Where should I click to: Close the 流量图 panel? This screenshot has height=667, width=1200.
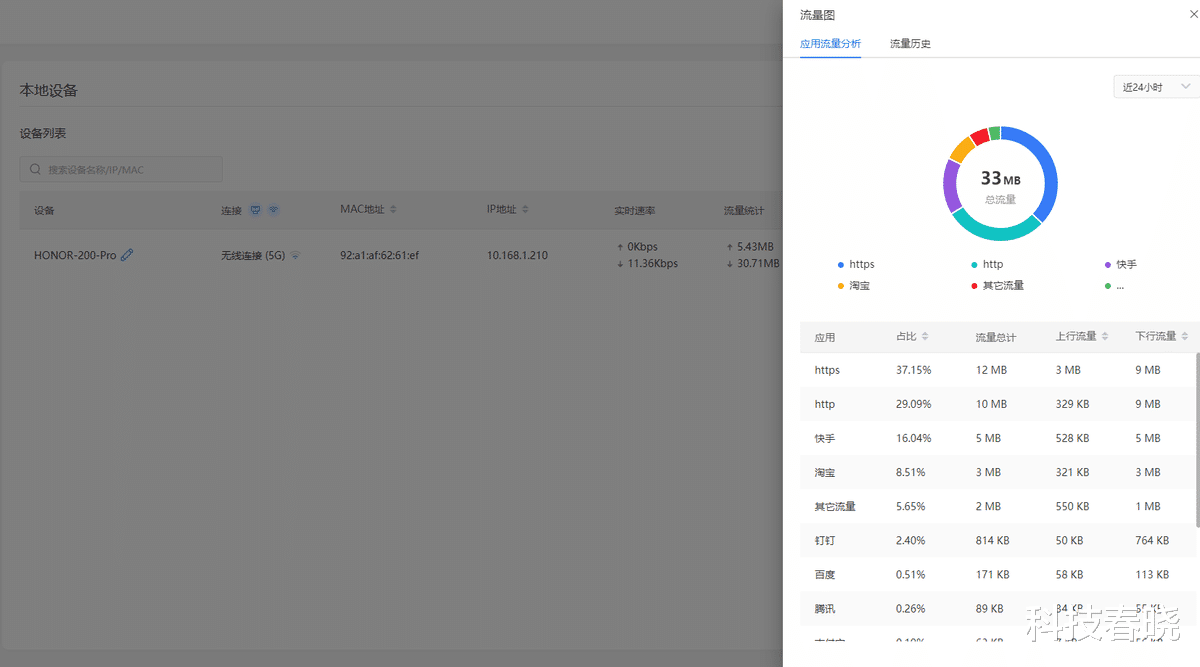click(x=1190, y=15)
